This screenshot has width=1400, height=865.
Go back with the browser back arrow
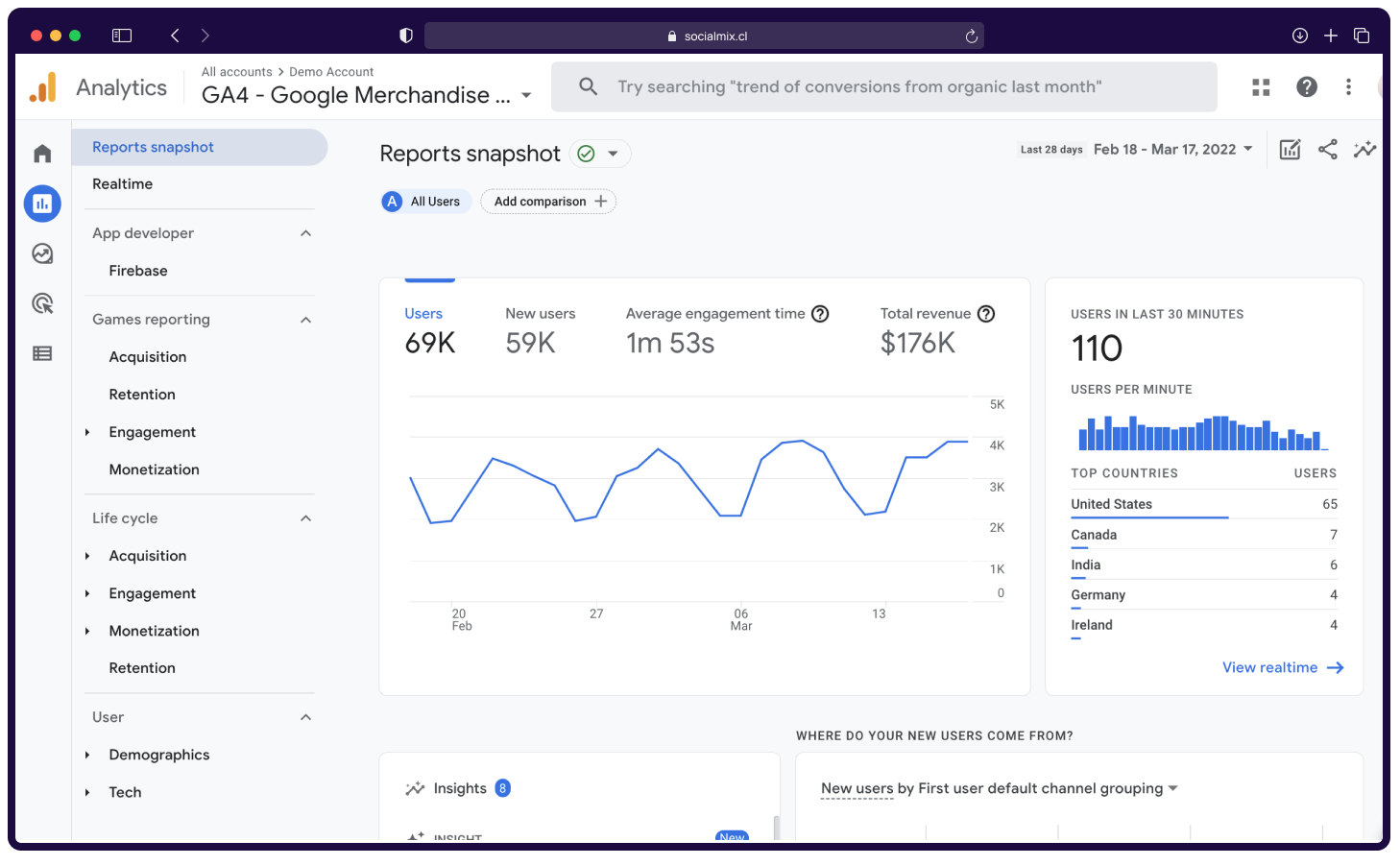(x=175, y=36)
